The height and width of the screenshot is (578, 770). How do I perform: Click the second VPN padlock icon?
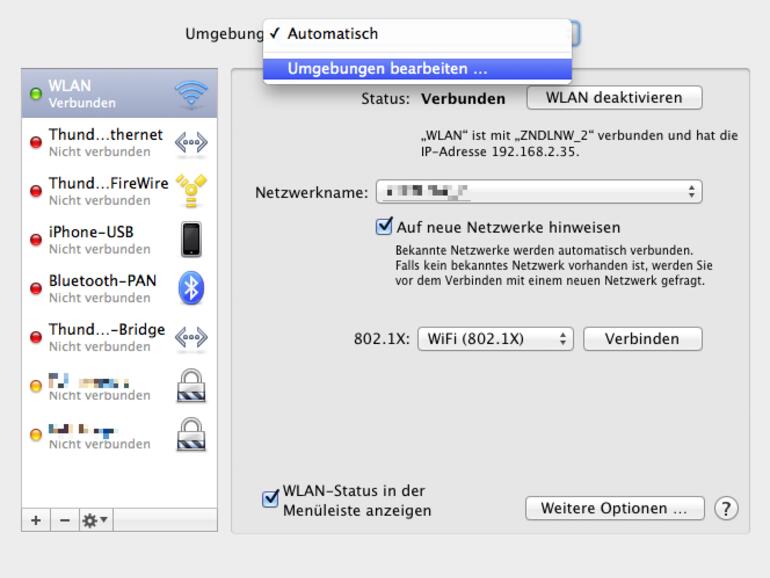[191, 435]
